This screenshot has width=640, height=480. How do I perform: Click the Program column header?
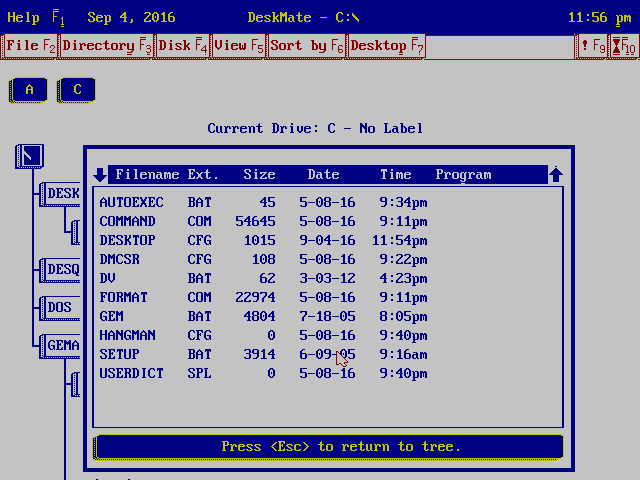pos(463,175)
